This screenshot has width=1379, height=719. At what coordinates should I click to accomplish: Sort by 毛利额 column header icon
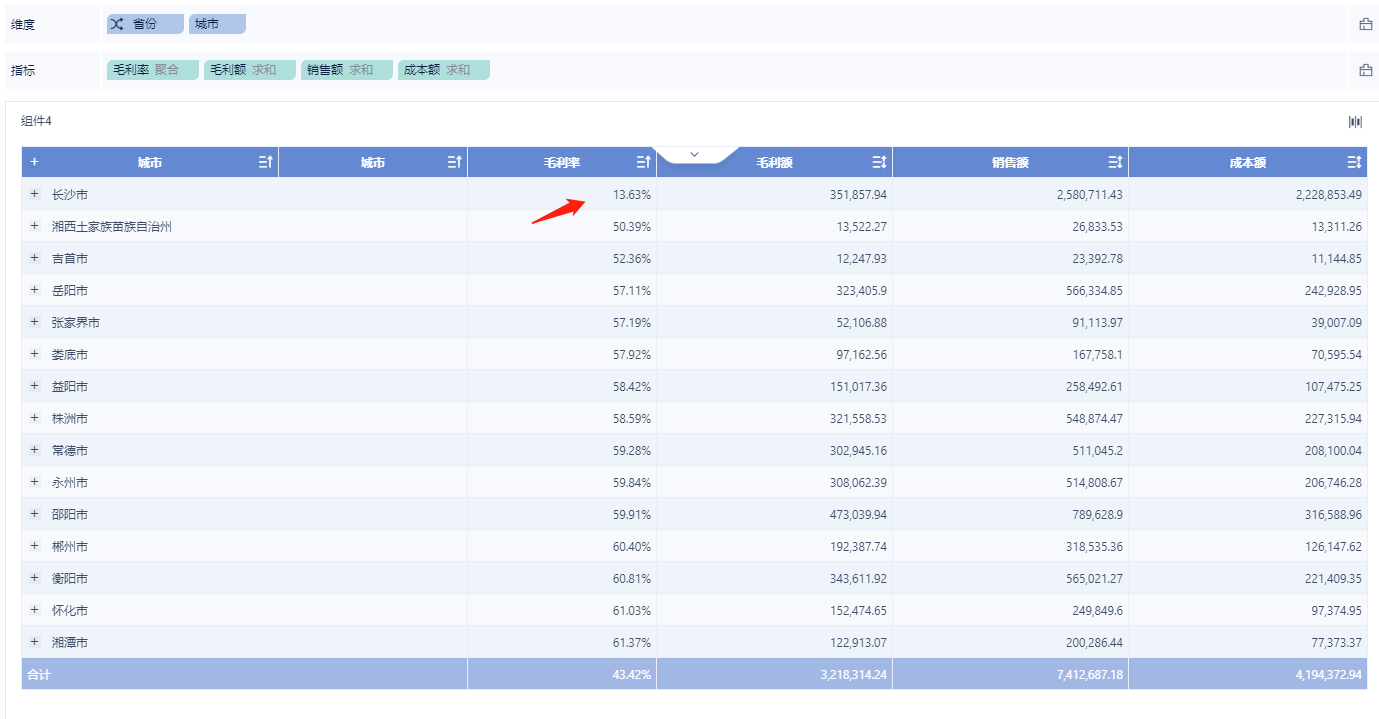coord(879,162)
